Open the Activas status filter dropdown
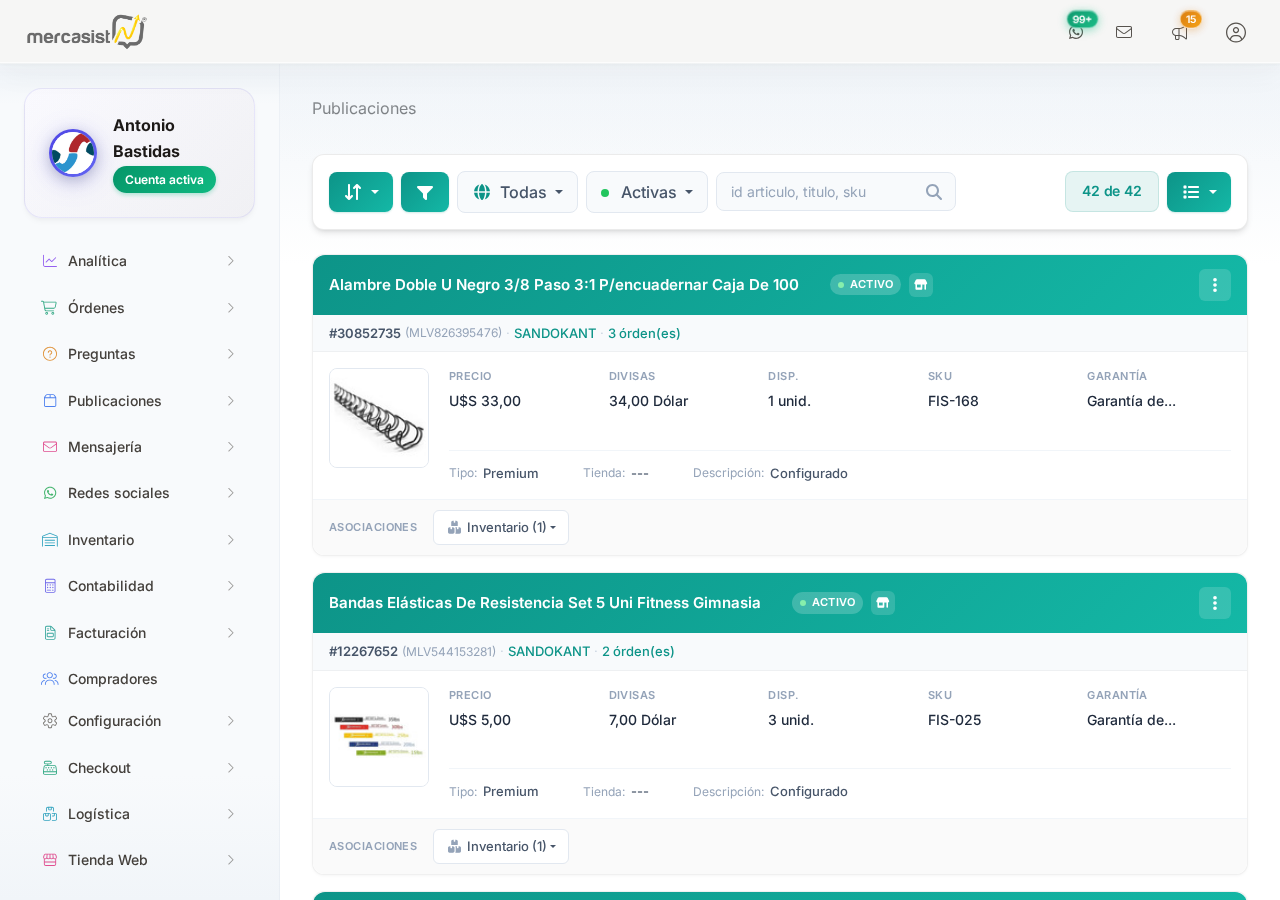Viewport: 1280px width, 900px height. [646, 192]
